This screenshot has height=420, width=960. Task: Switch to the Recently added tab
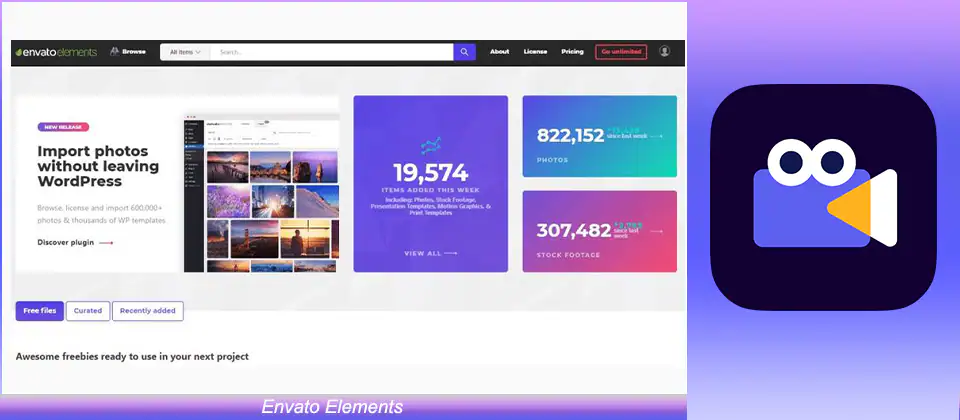tap(148, 311)
